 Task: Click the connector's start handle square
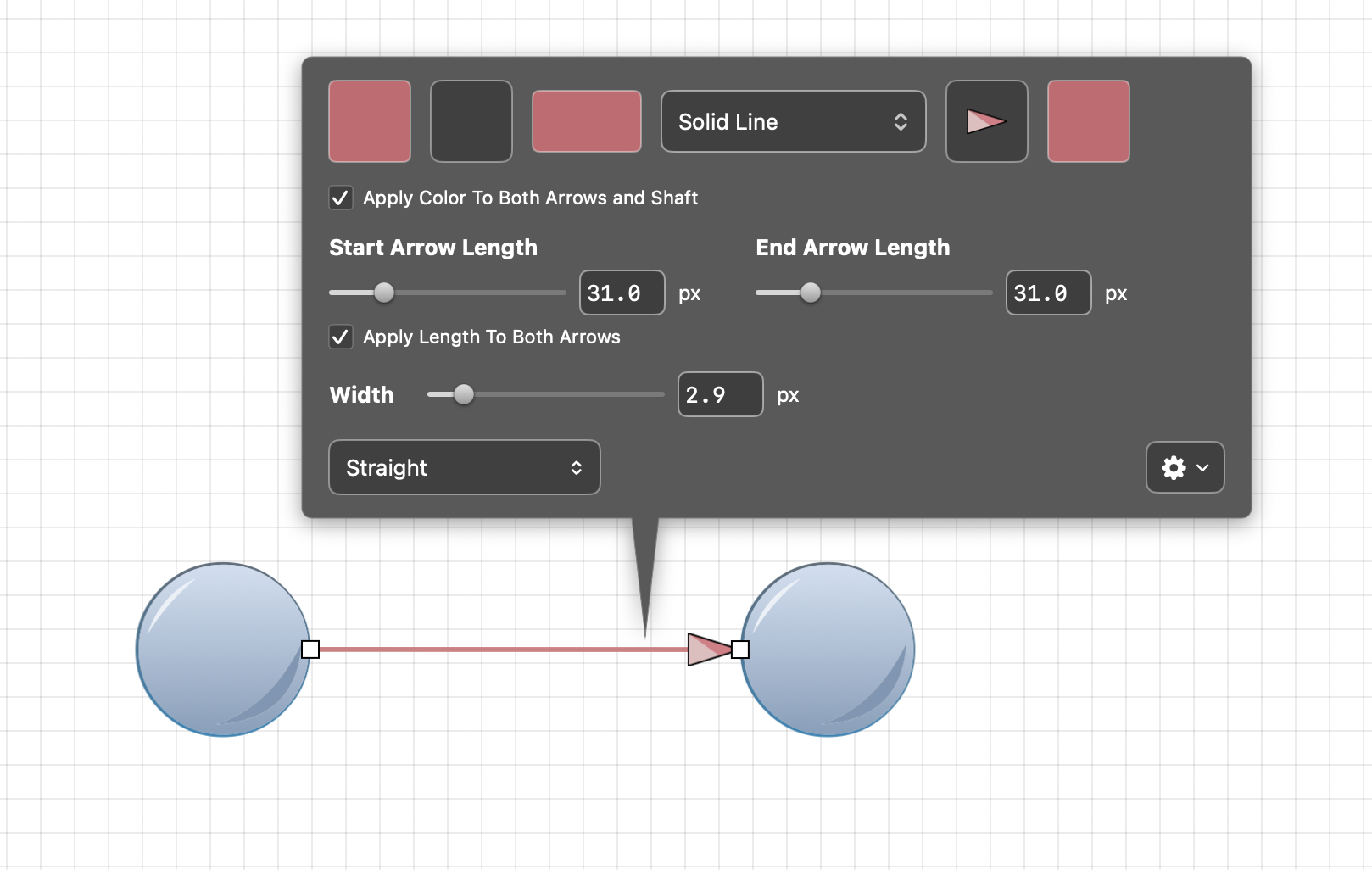tap(310, 650)
